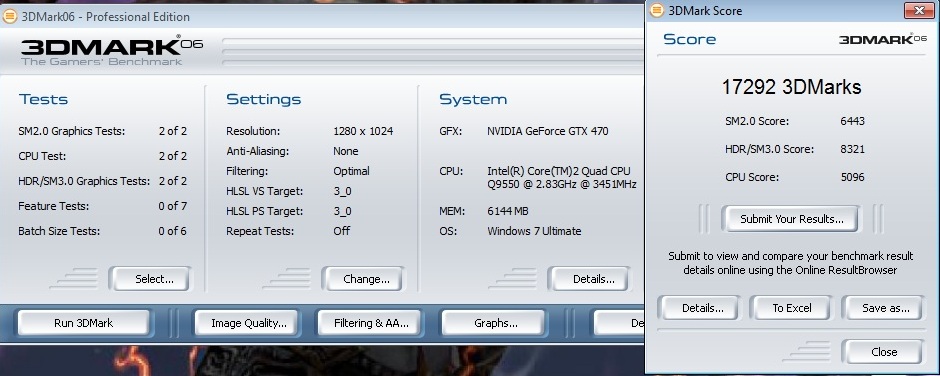Click the Score heading in Score window

click(689, 40)
